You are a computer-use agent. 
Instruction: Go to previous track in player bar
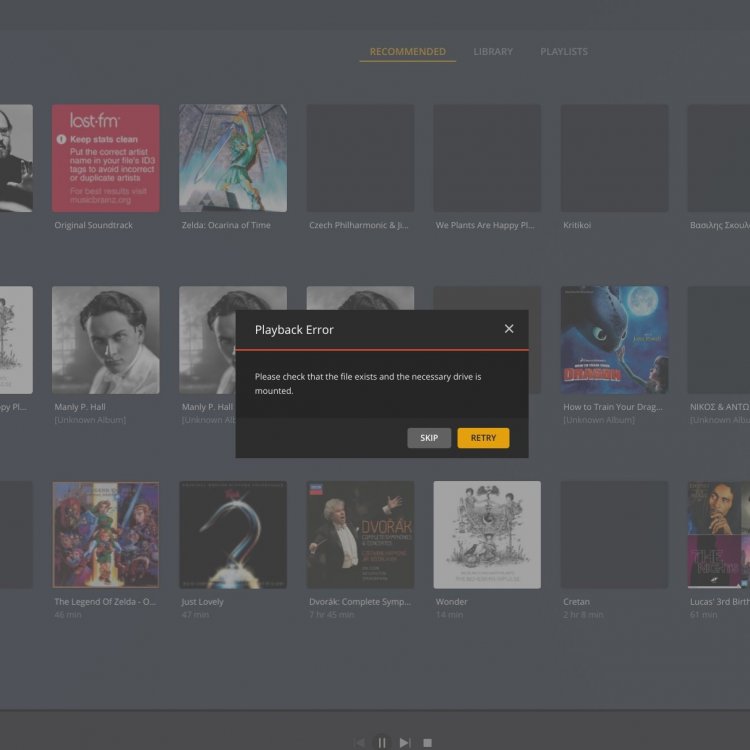click(x=359, y=742)
